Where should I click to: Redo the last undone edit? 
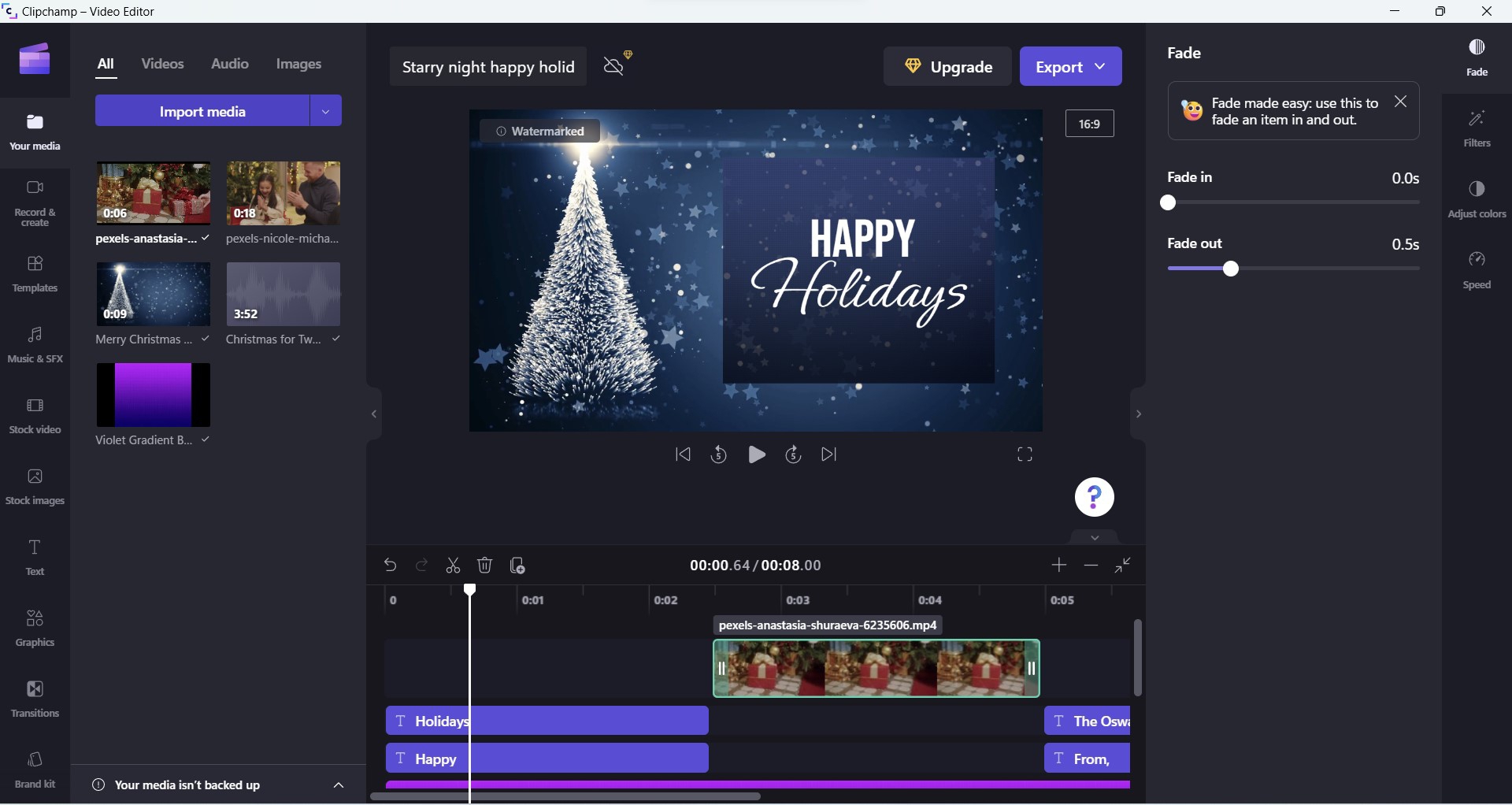coord(422,565)
